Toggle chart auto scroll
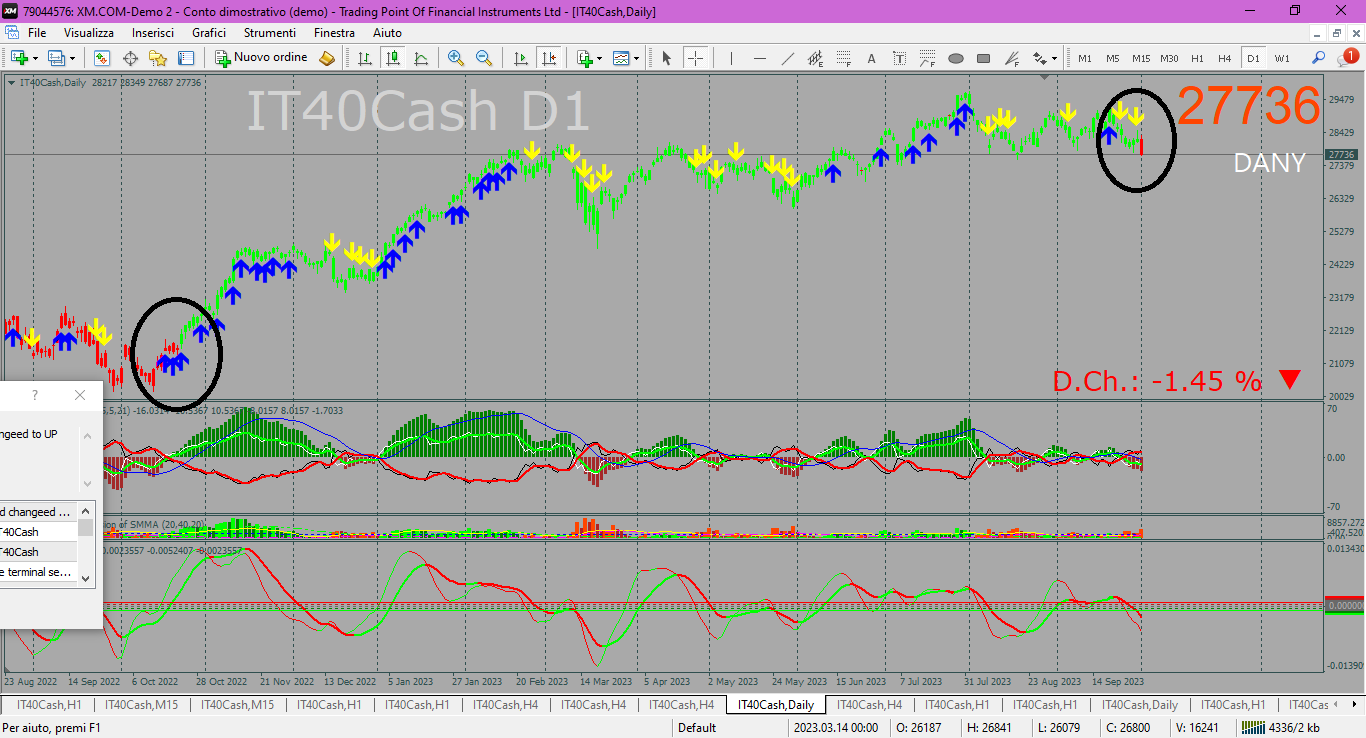This screenshot has width=1366, height=738. click(x=519, y=58)
